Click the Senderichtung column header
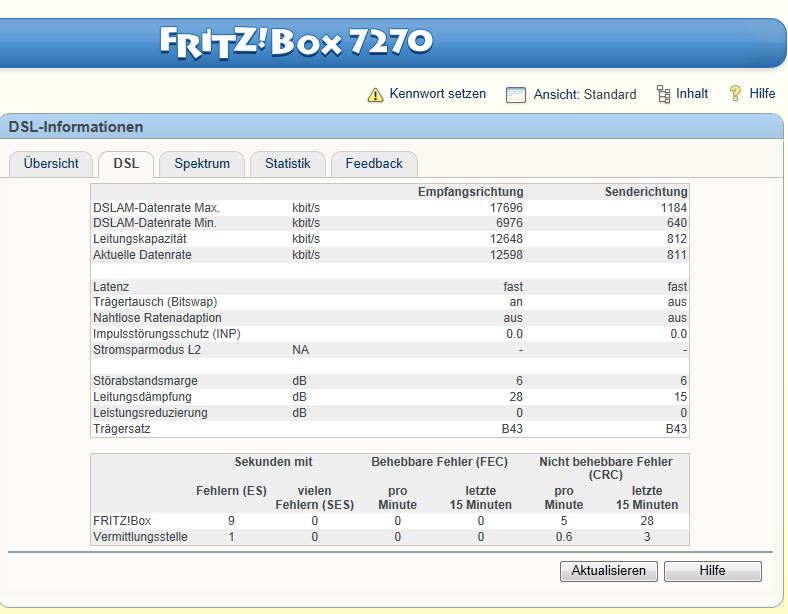The height and width of the screenshot is (614, 788). pyautogui.click(x=646, y=192)
